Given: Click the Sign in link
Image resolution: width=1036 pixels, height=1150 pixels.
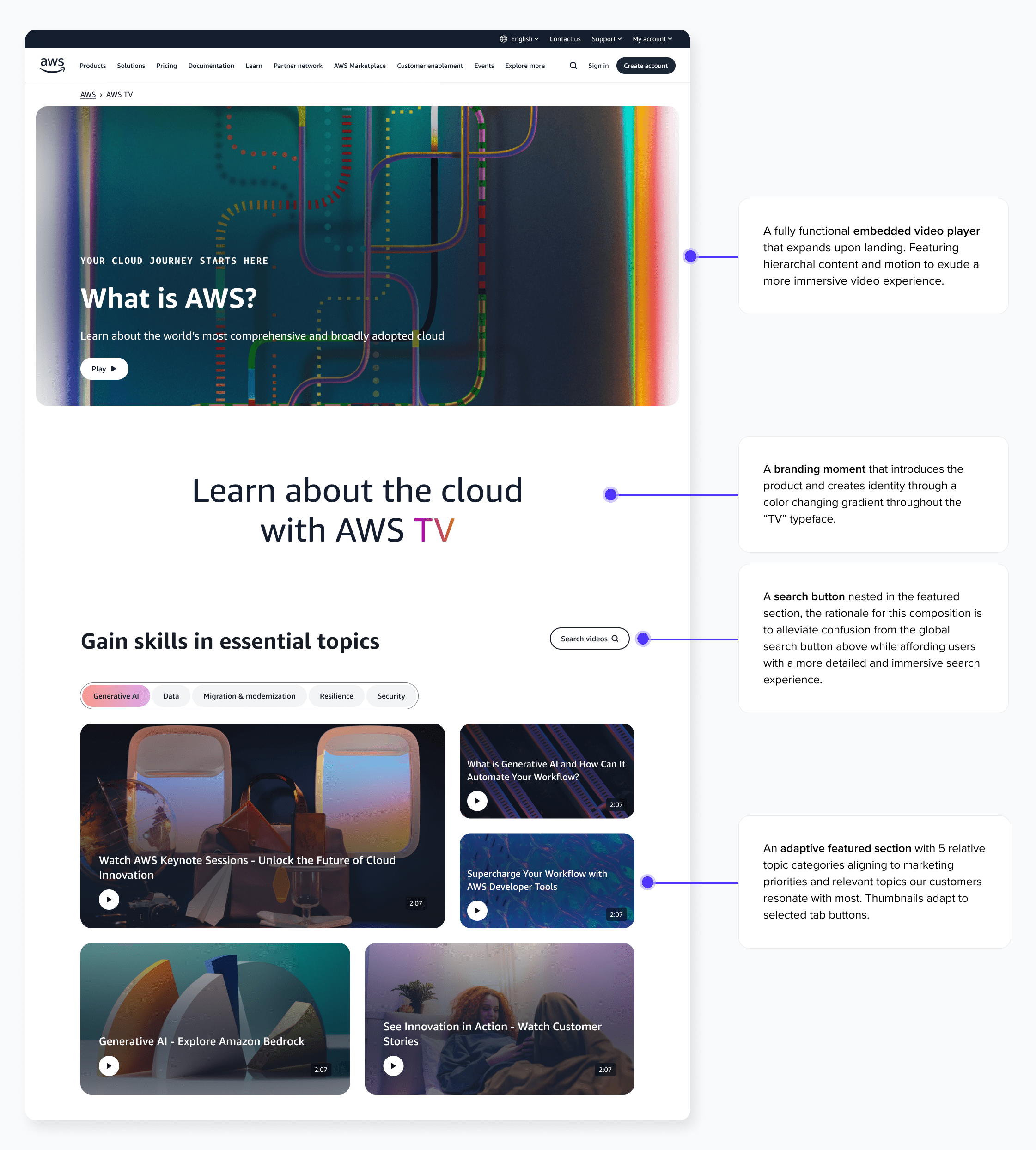Looking at the screenshot, I should pyautogui.click(x=598, y=66).
